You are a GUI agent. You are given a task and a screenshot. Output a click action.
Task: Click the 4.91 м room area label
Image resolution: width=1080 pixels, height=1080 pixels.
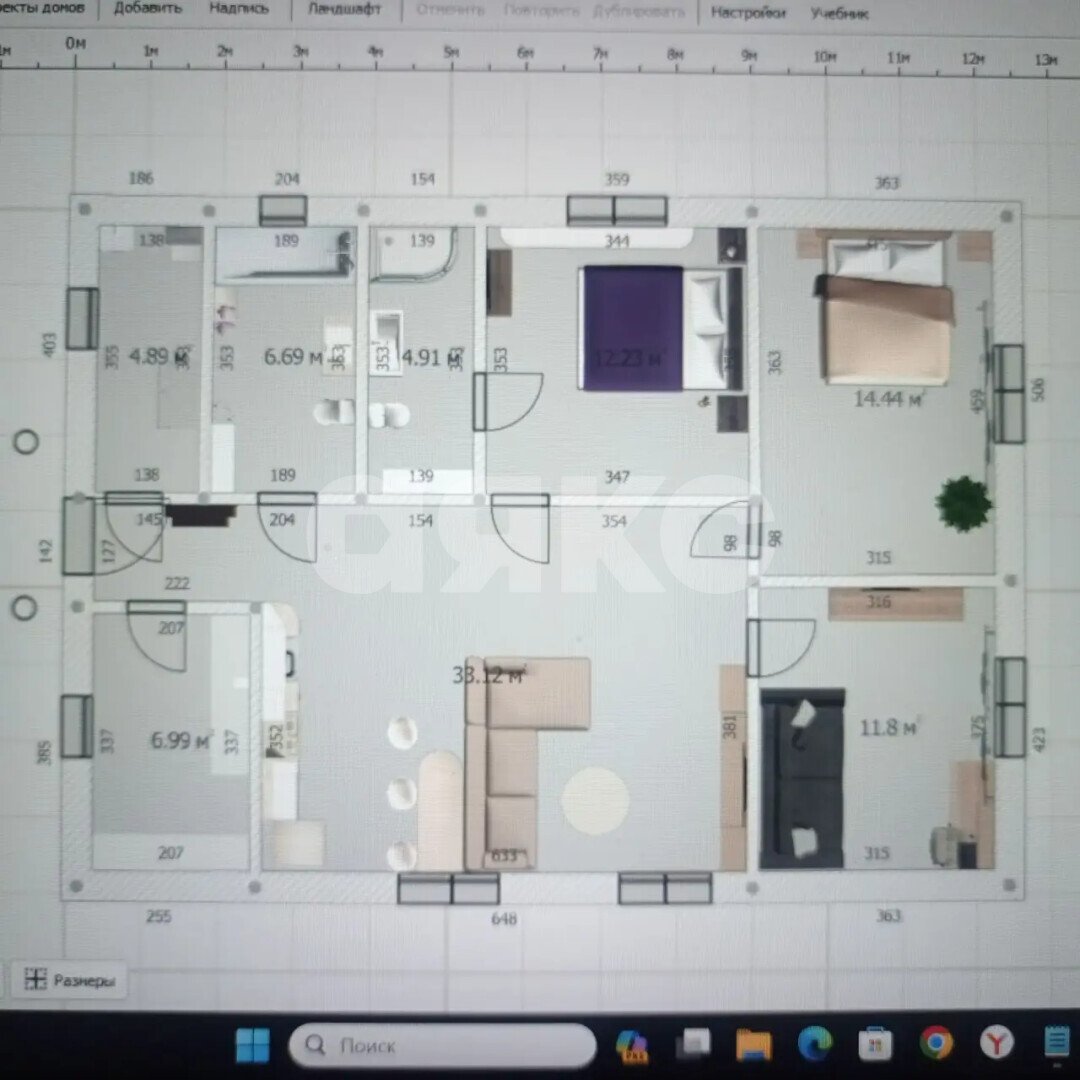pos(430,357)
